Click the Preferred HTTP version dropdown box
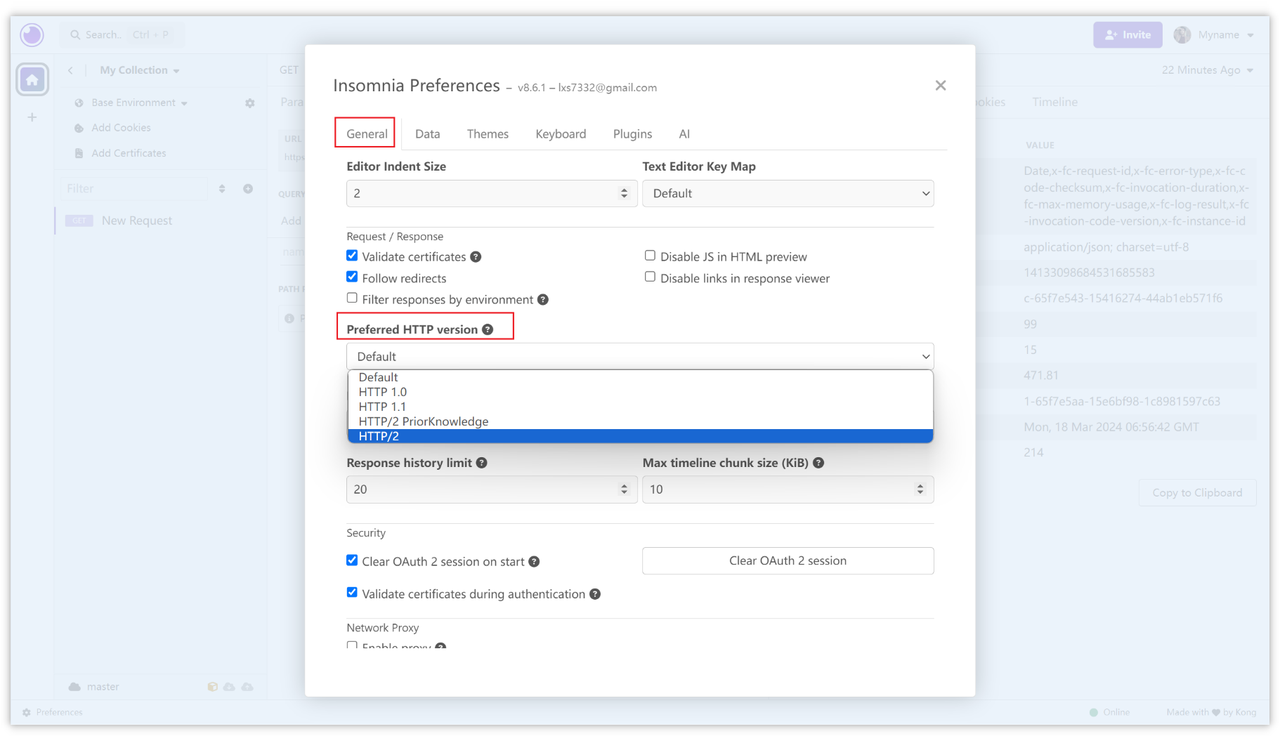The width and height of the screenshot is (1280, 736). point(640,356)
